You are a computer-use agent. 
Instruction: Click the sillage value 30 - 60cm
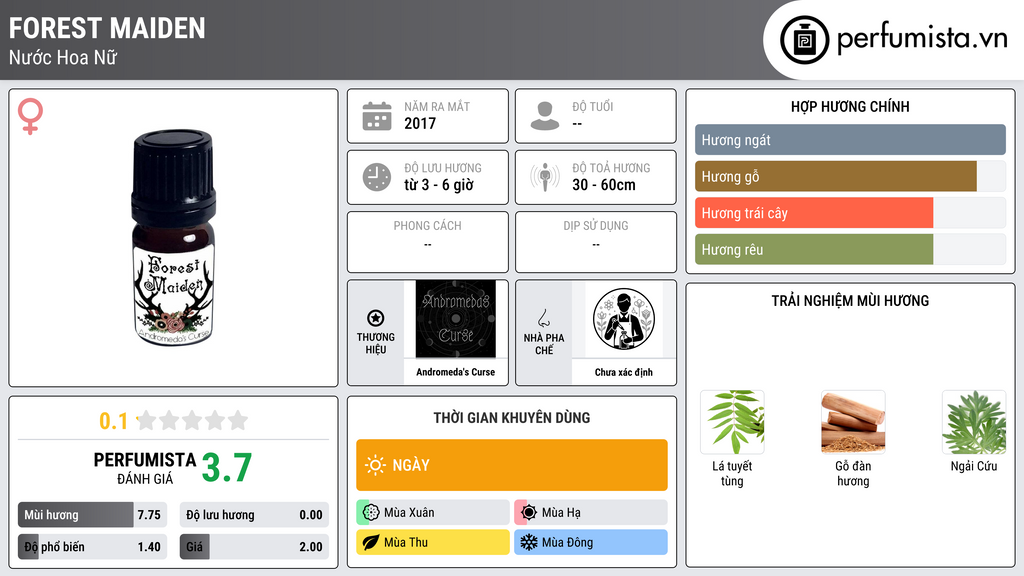pos(604,185)
